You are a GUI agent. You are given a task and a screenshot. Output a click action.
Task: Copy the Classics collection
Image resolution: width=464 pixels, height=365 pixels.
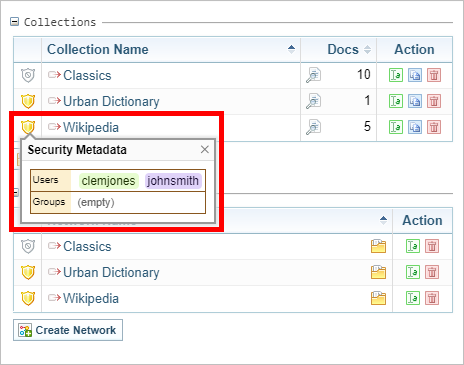pyautogui.click(x=415, y=75)
